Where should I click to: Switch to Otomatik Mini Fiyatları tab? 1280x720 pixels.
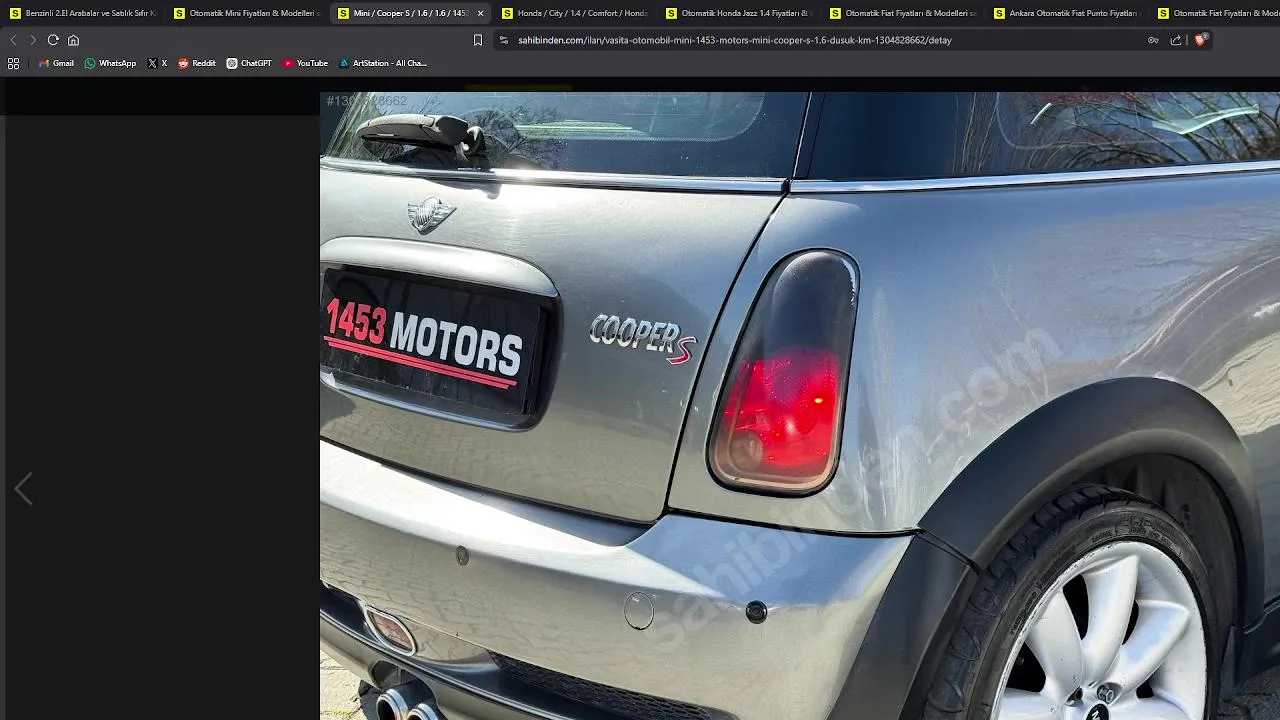pyautogui.click(x=246, y=13)
